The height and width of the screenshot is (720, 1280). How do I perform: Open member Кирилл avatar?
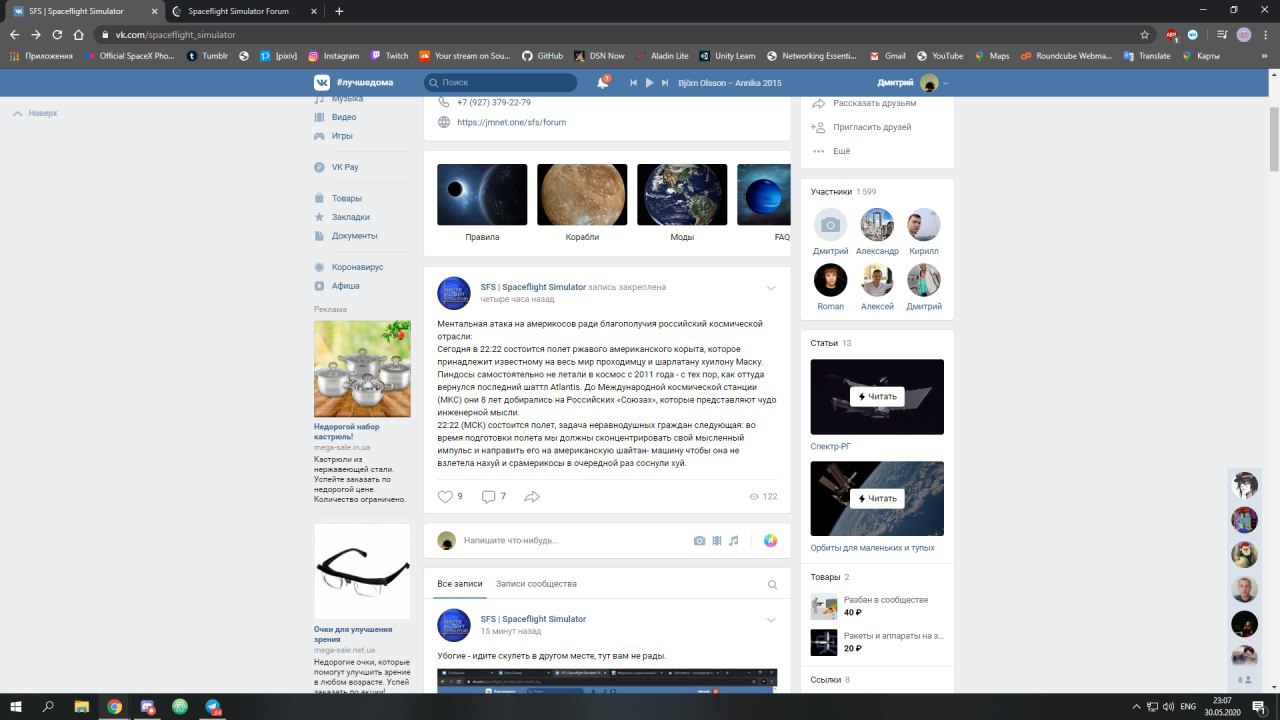click(924, 225)
